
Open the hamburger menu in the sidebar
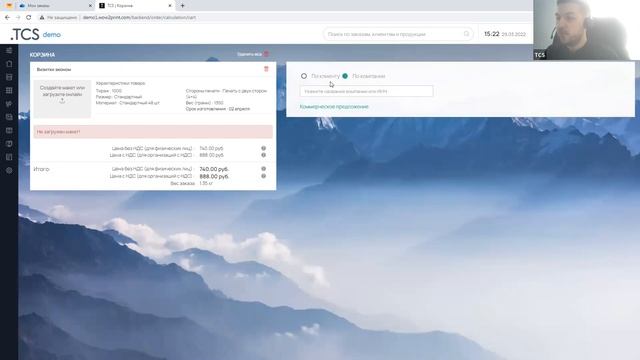[x=9, y=50]
